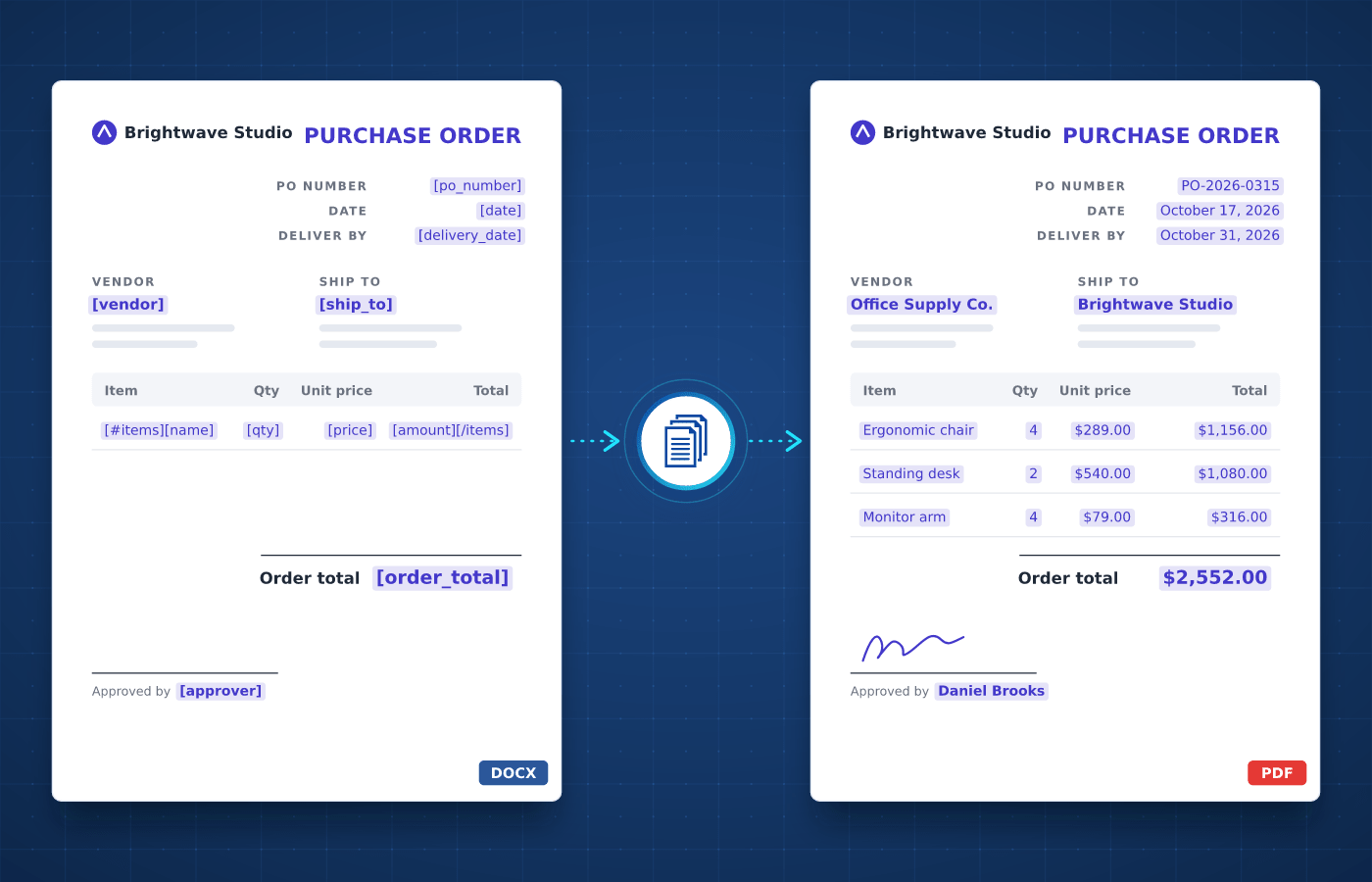The height and width of the screenshot is (882, 1372).
Task: Click the quantity 2 in Standing desk row
Action: tap(1033, 473)
